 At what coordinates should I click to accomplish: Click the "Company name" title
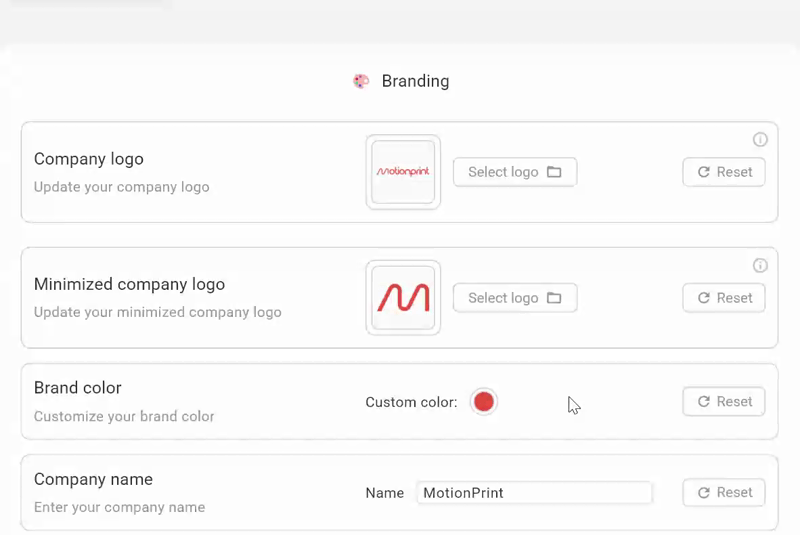(93, 479)
